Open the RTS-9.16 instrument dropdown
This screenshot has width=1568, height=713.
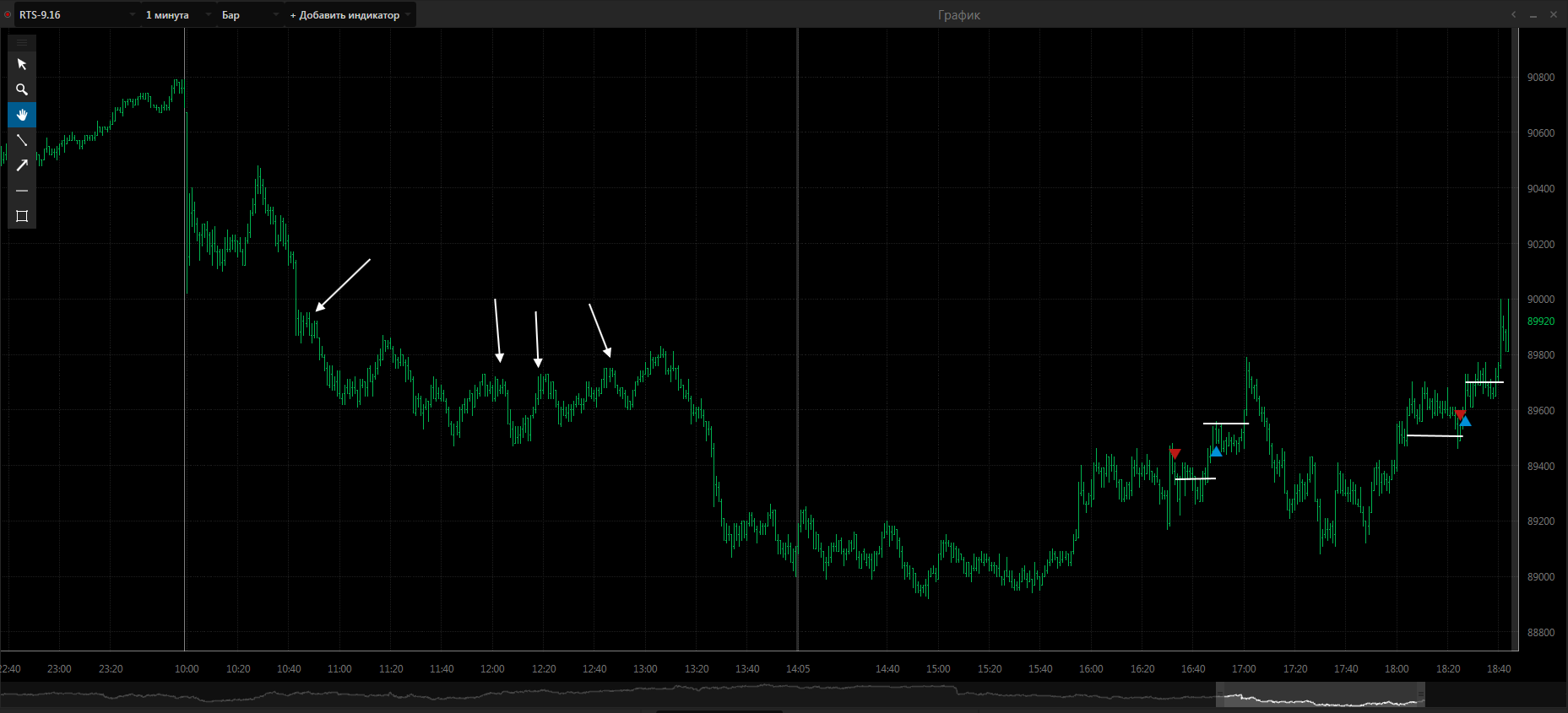(x=77, y=15)
